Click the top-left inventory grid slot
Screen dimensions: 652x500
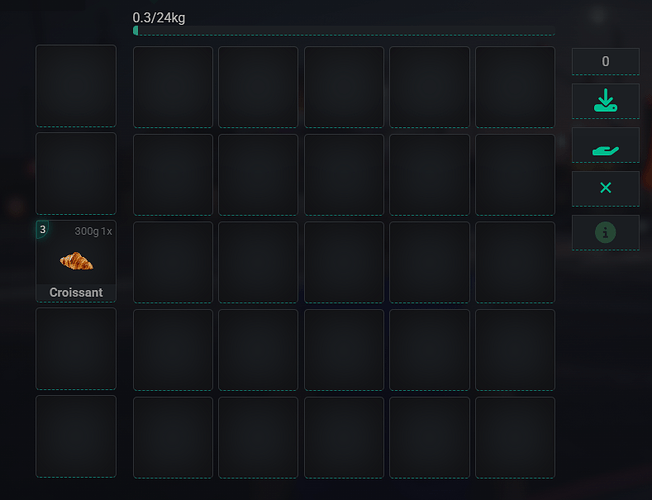(x=173, y=87)
